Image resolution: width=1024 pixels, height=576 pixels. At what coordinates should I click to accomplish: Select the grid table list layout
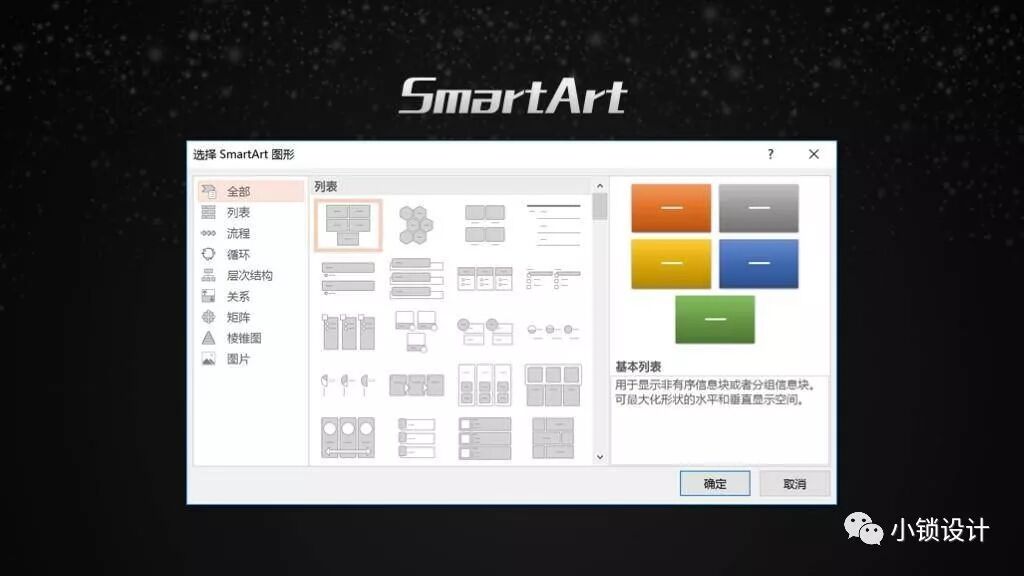[x=553, y=385]
